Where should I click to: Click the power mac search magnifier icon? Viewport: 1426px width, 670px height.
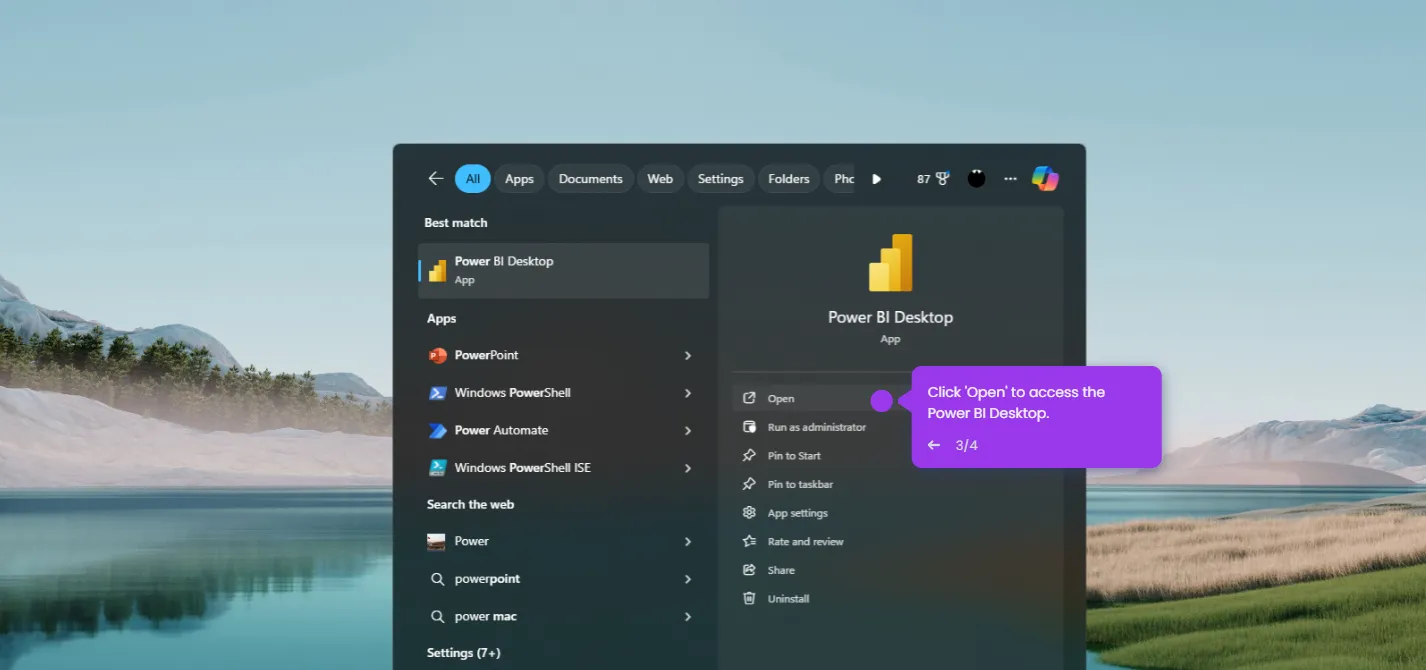[x=437, y=616]
